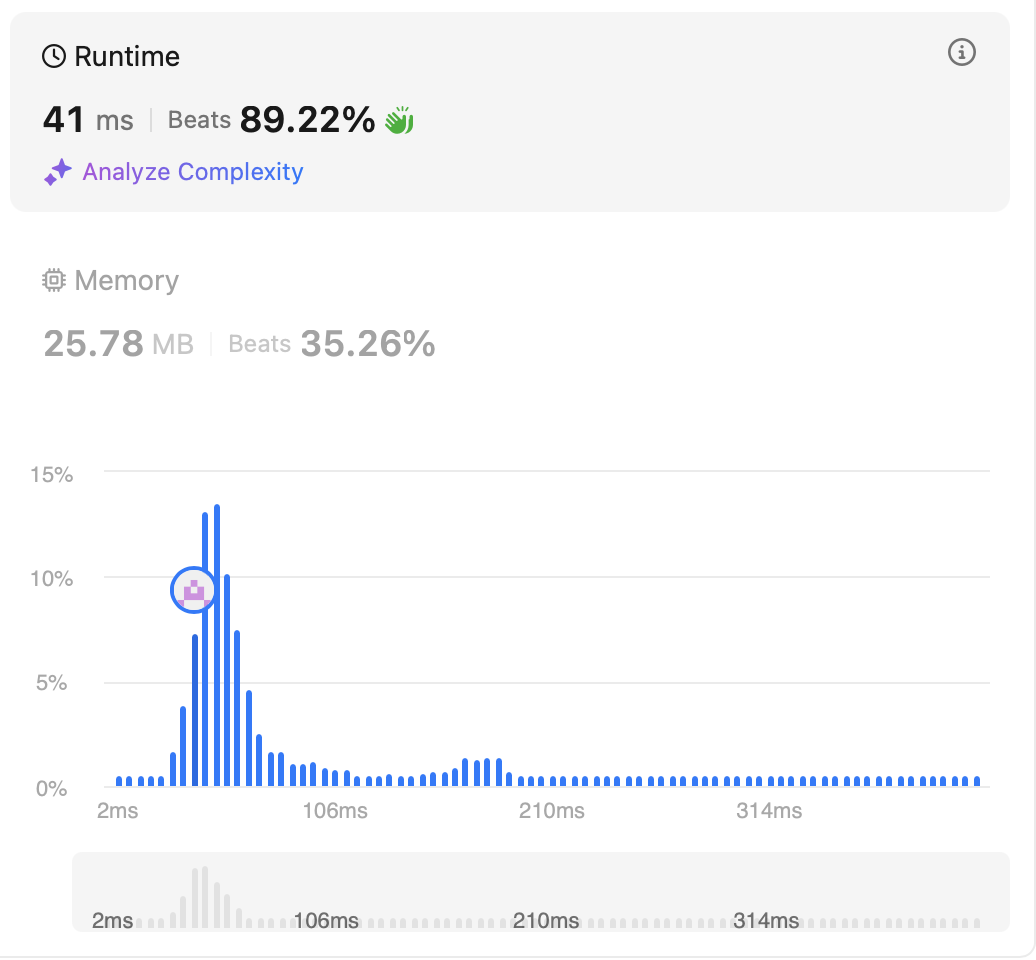
Task: Click the 25.78 MB memory value
Action: (118, 345)
